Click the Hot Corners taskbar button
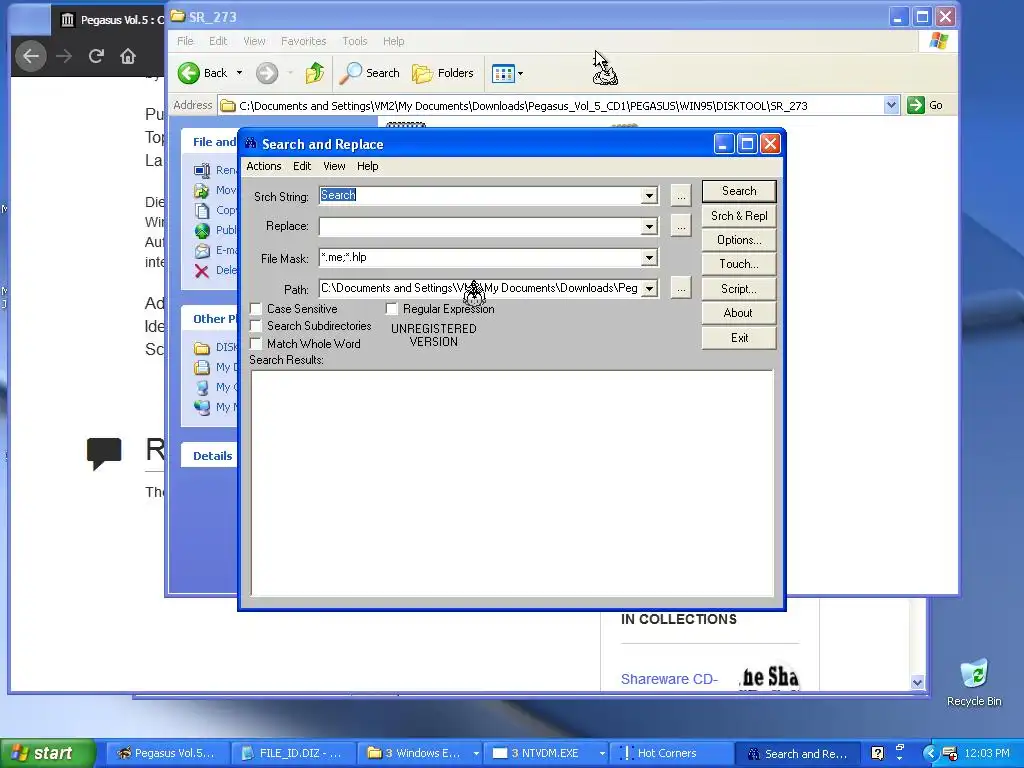Screen dimensions: 1024x768 [x=669, y=753]
